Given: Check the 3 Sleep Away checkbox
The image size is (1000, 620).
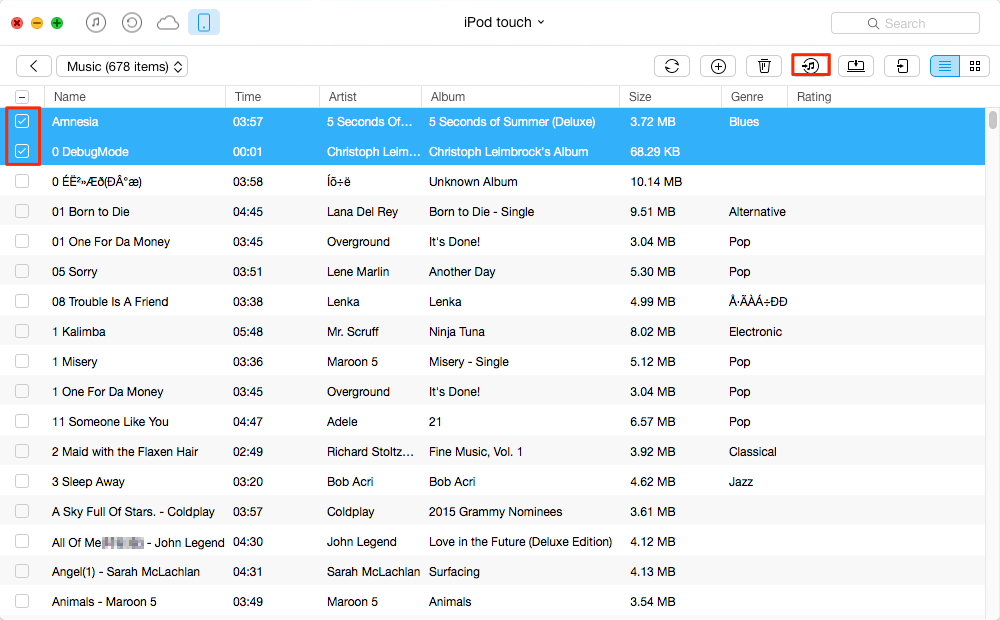Looking at the screenshot, I should click(22, 481).
